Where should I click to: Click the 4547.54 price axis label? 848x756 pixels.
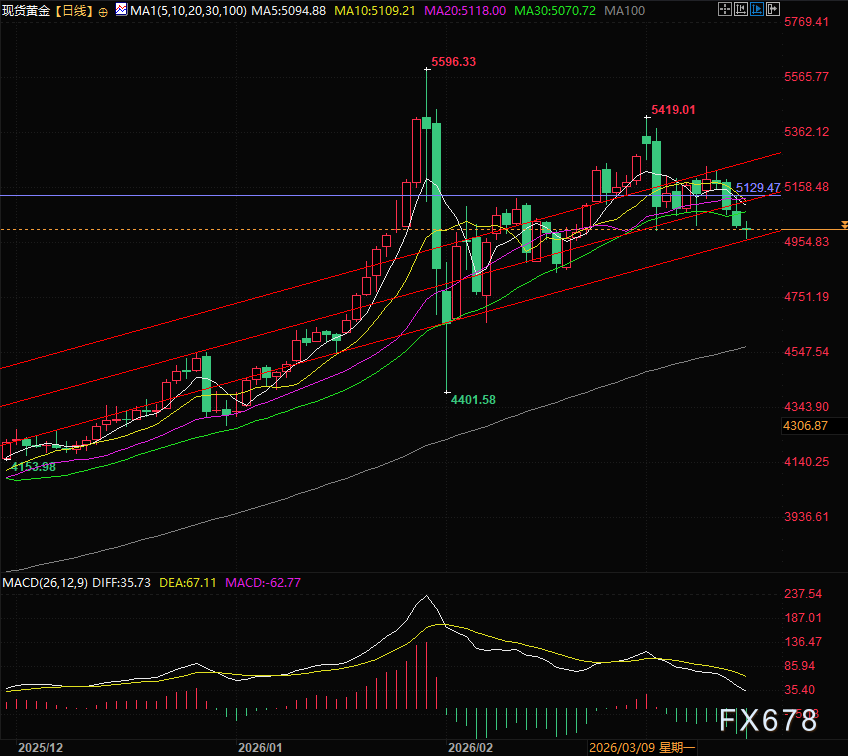[x=806, y=352]
